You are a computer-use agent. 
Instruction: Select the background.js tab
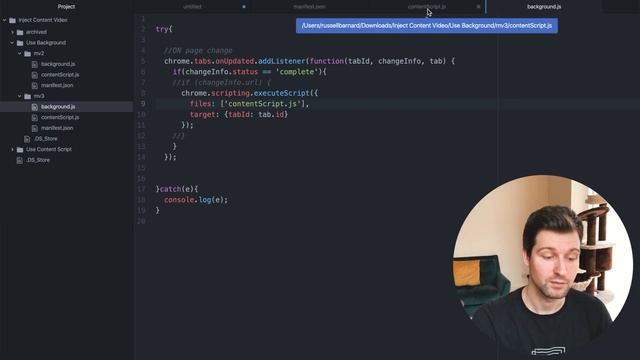[x=544, y=7]
